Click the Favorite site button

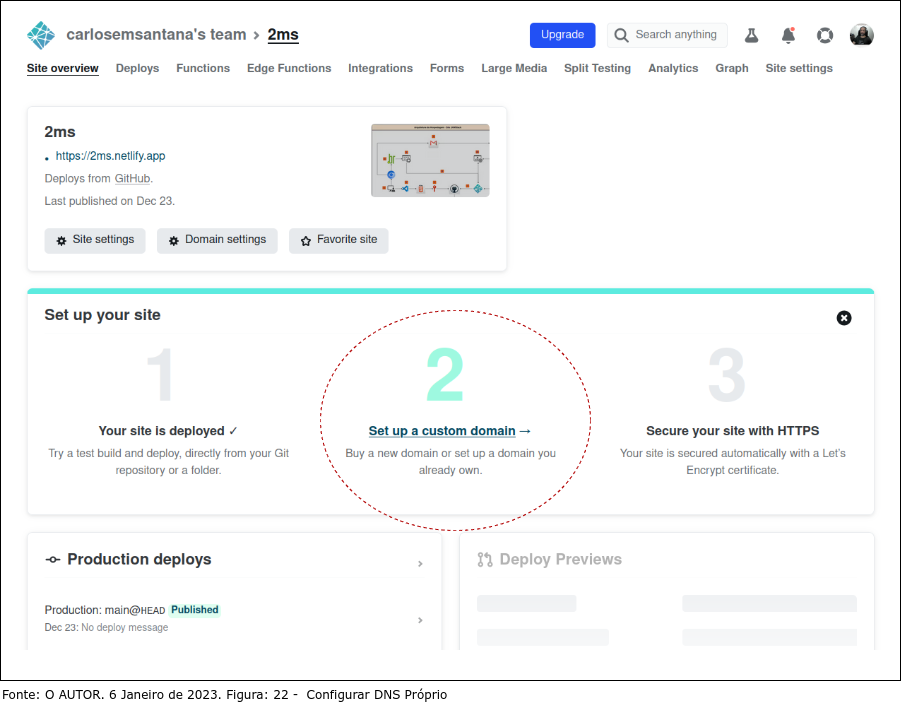click(338, 240)
